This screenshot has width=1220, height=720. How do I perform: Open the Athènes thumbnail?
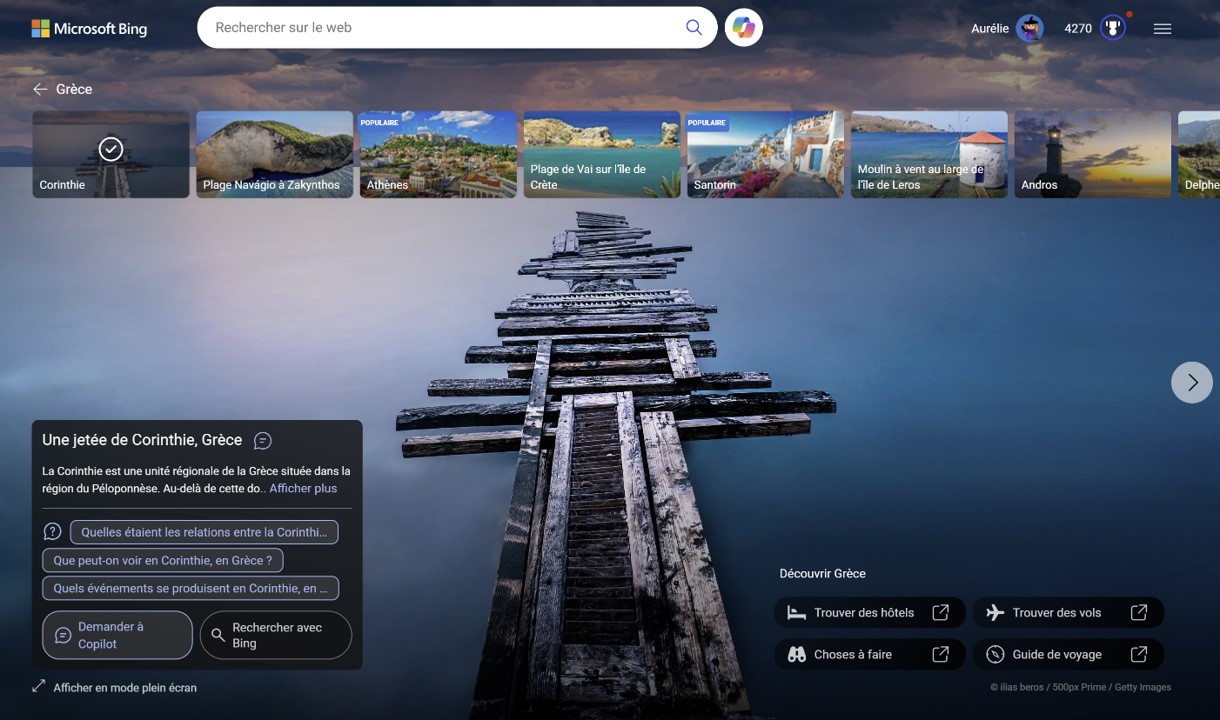click(438, 154)
